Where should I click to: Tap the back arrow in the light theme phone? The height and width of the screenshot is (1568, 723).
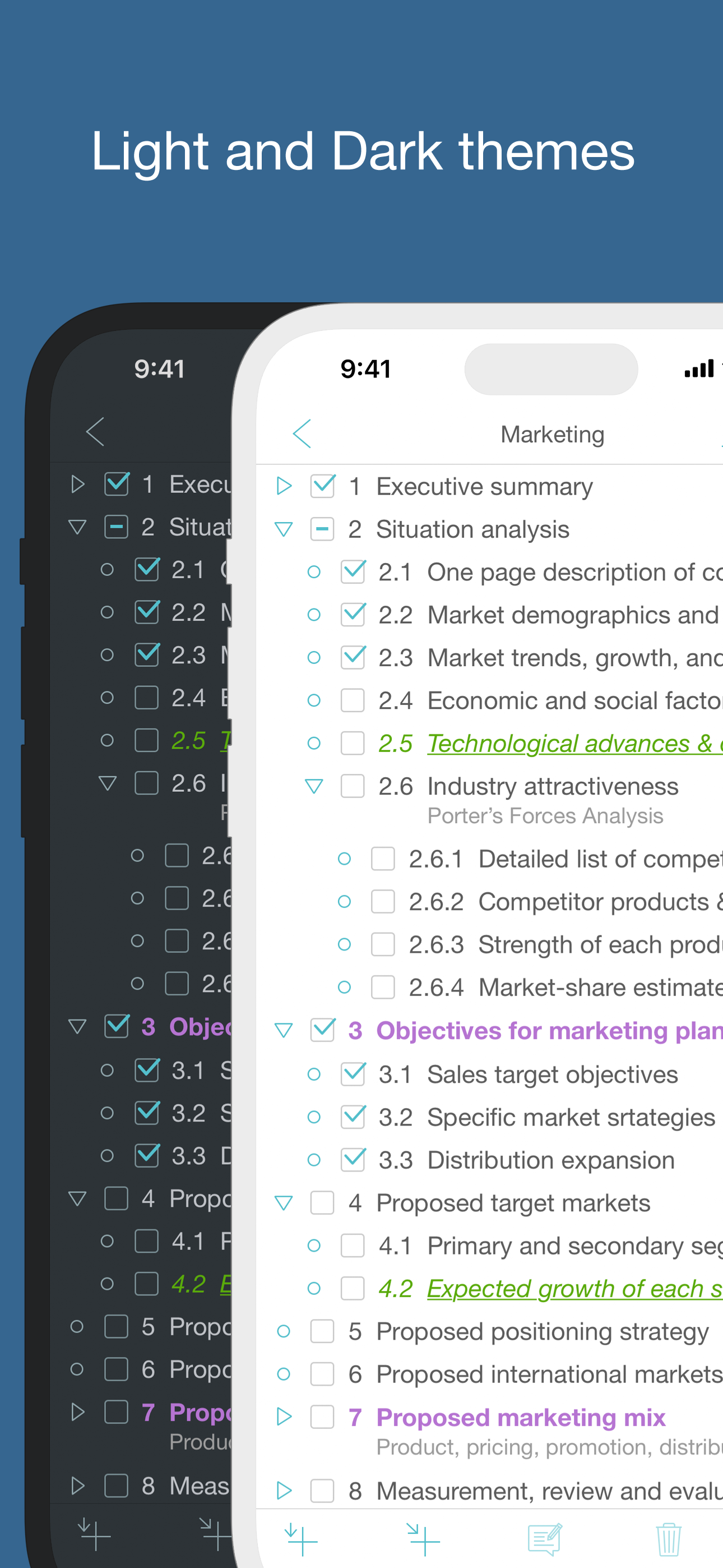tap(302, 434)
